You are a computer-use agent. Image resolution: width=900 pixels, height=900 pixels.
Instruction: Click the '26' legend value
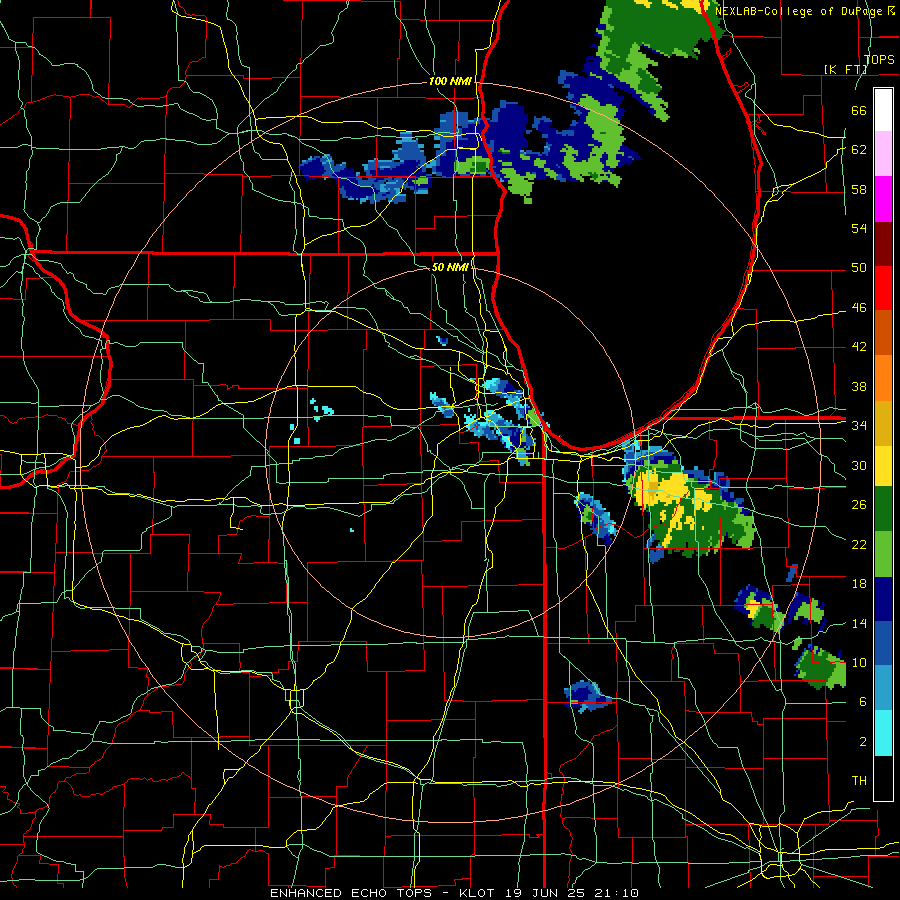pyautogui.click(x=859, y=505)
